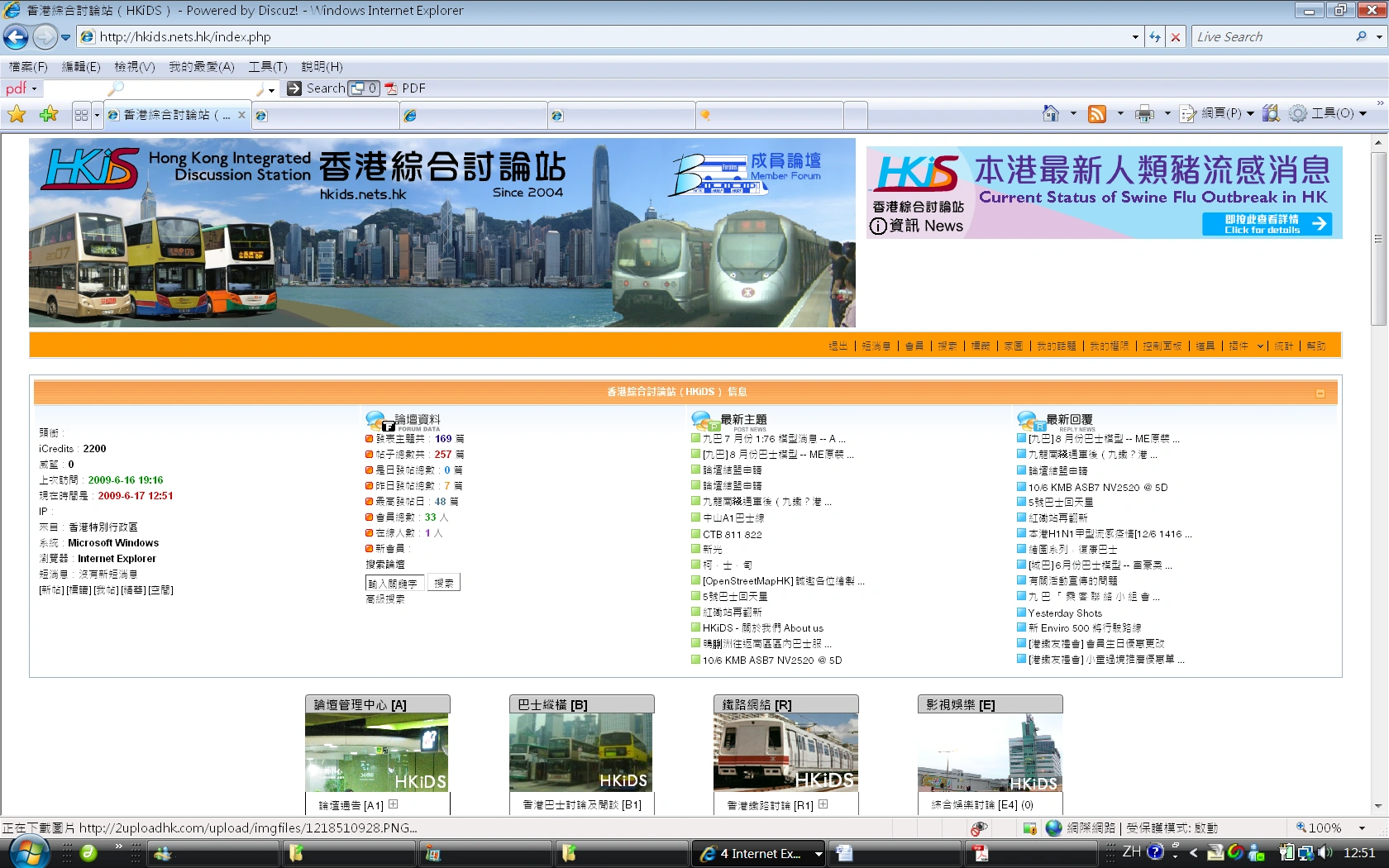Image resolution: width=1389 pixels, height=868 pixels.
Task: Open the 論壇管理中心 [A] forum thumbnail
Action: [x=377, y=752]
